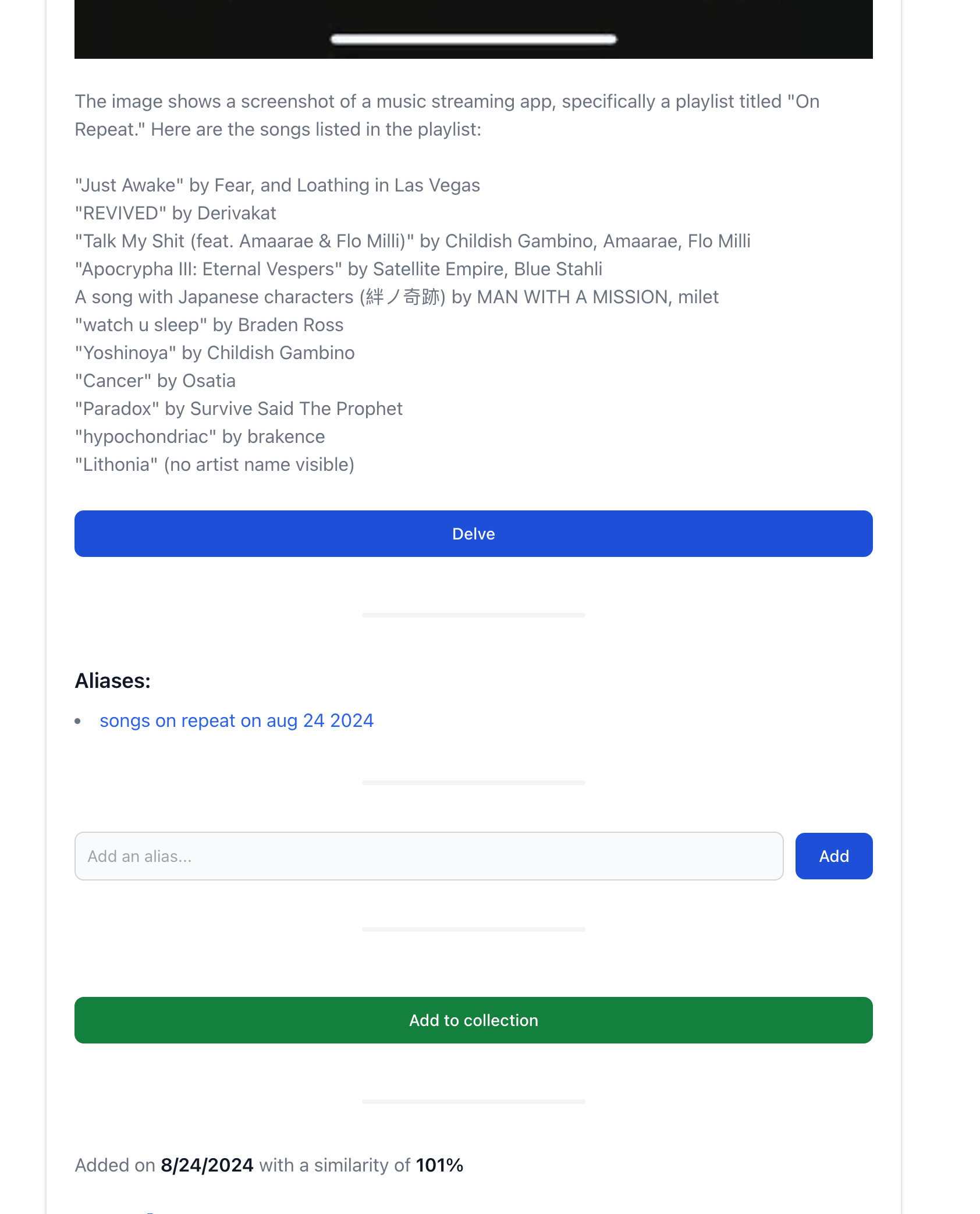Click the "Just Awake" song line
Image resolution: width=980 pixels, height=1214 pixels.
pyautogui.click(x=277, y=185)
